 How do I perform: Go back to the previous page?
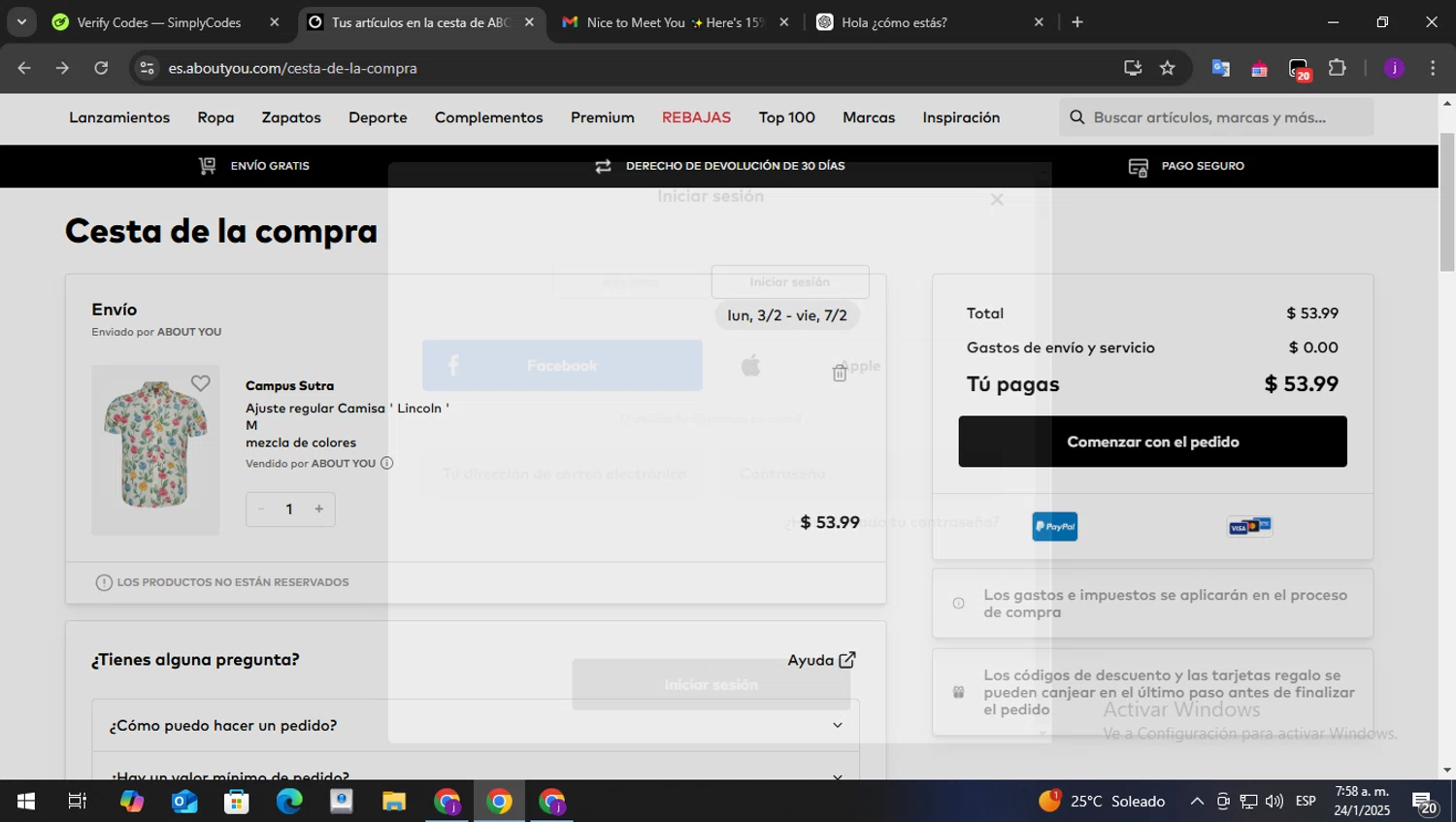click(x=24, y=68)
